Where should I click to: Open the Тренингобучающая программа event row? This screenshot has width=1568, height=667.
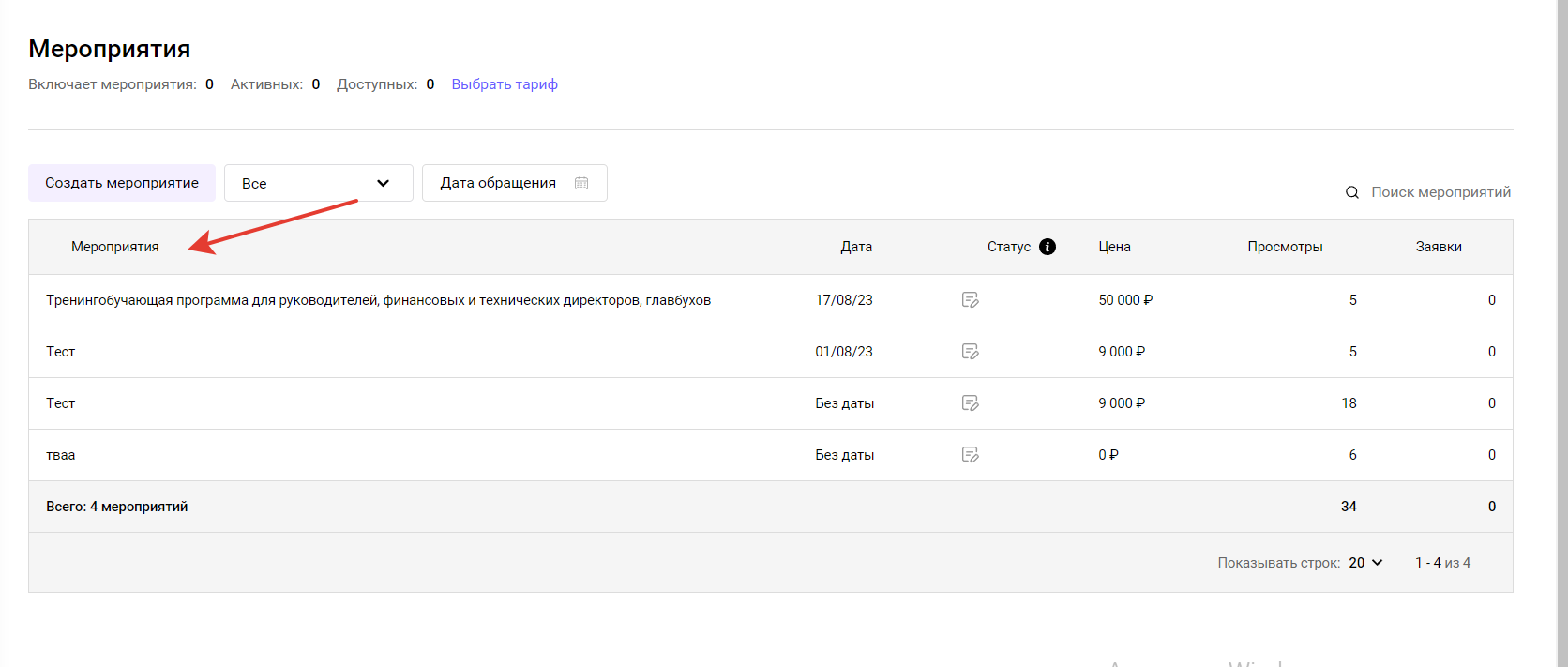coord(378,300)
